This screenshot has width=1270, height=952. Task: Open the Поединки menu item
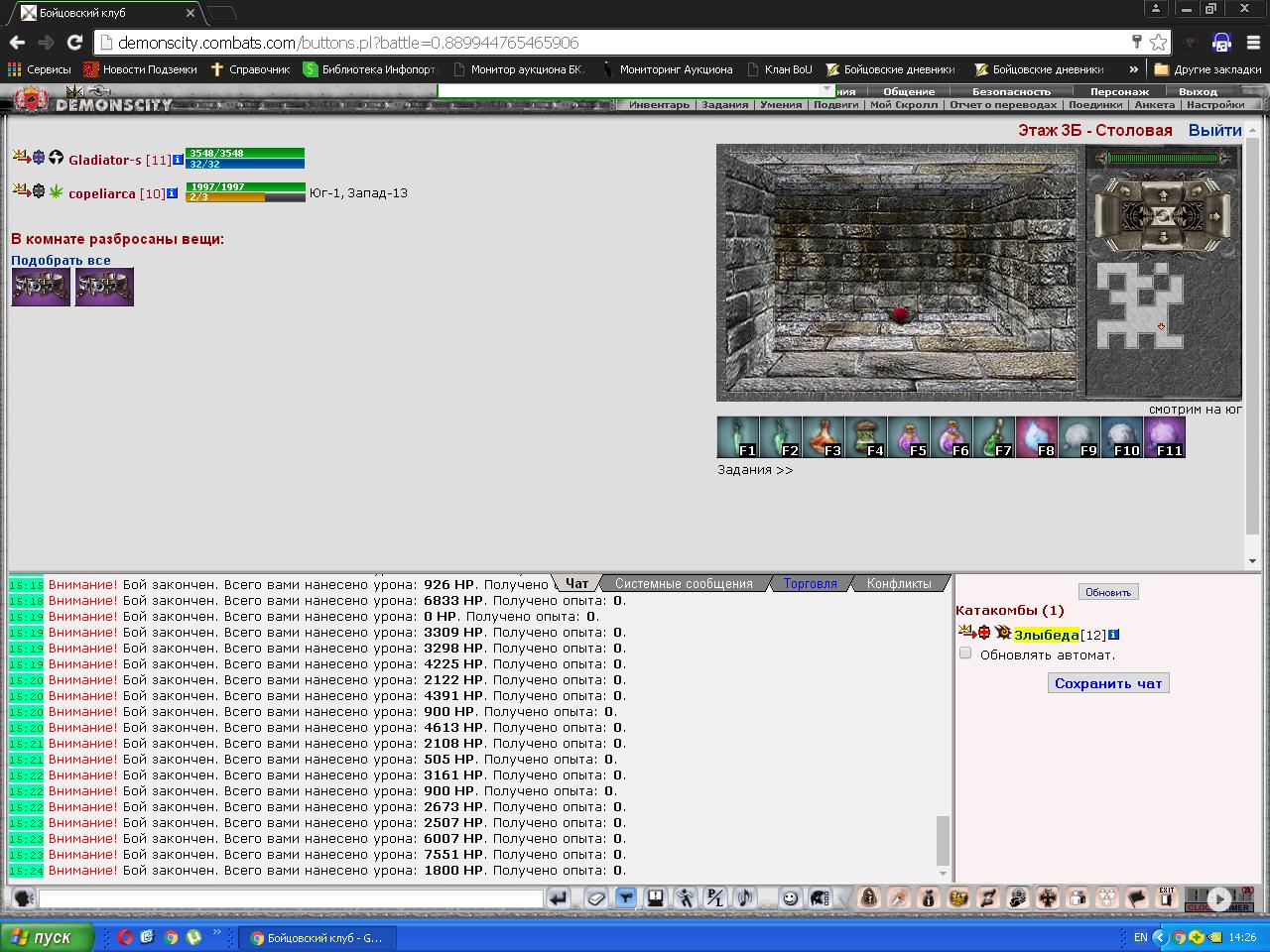click(x=1095, y=104)
